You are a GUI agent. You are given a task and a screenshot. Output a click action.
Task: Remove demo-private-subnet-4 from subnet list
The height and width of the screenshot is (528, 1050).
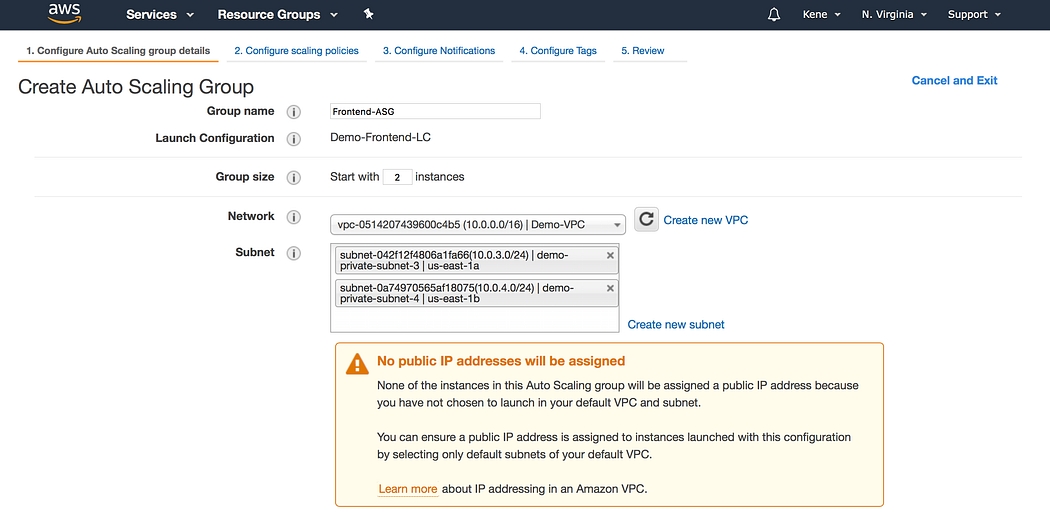[610, 288]
